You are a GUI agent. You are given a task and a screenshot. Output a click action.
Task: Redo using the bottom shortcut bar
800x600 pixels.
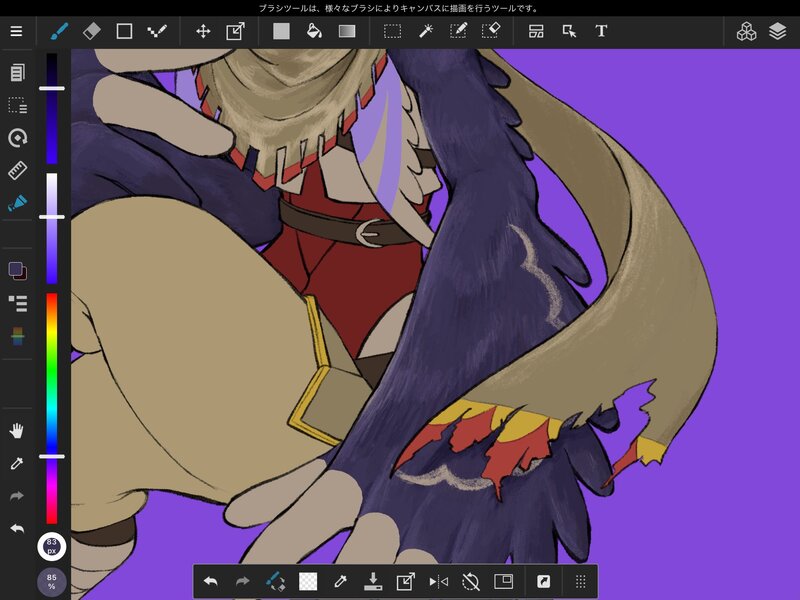[x=243, y=581]
